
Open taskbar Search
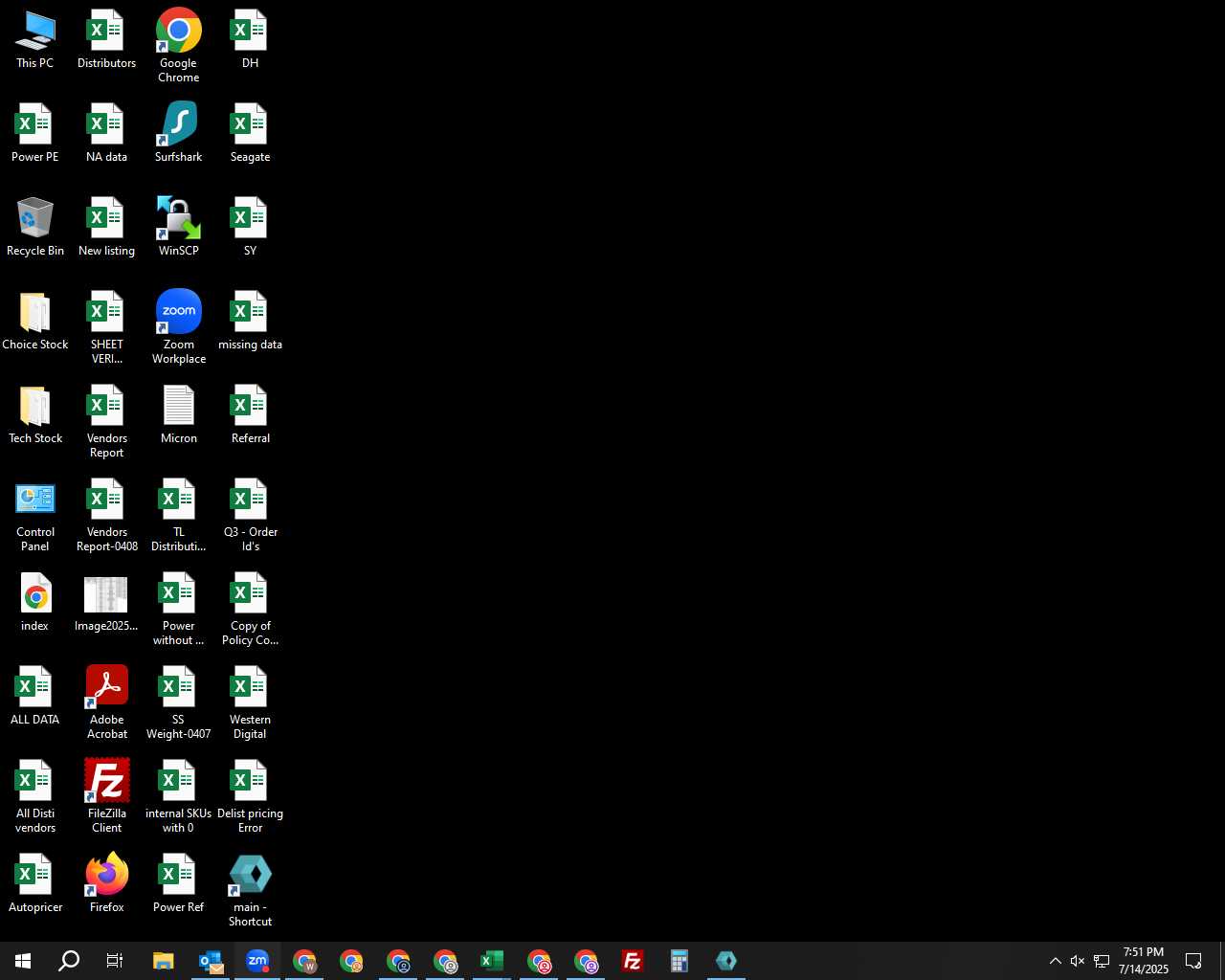[x=69, y=961]
